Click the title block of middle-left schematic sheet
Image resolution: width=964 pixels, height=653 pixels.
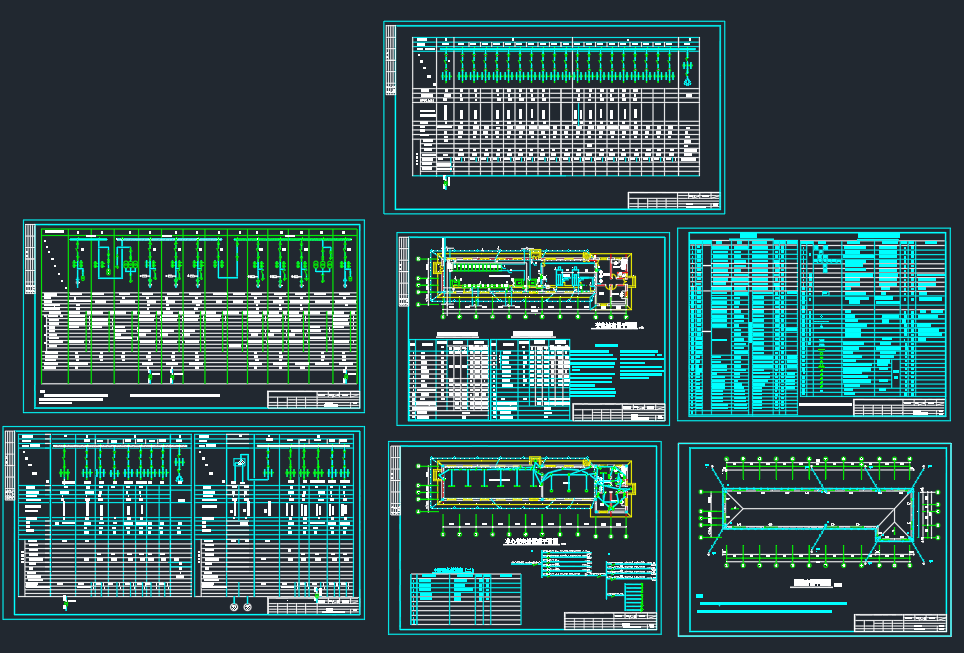313,400
